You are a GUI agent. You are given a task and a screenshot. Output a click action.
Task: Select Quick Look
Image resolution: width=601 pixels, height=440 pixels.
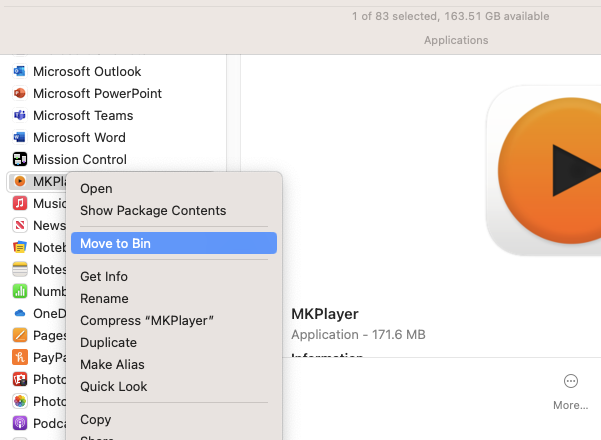pos(174,386)
